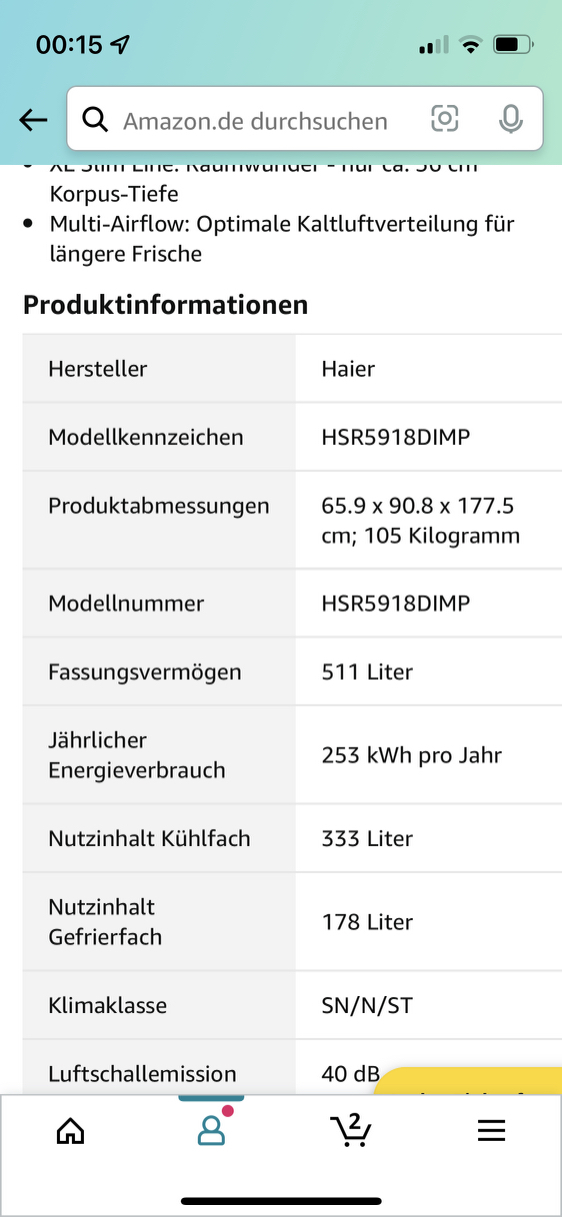Tap the Klimaklasse row label
Image resolution: width=562 pixels, height=1217 pixels.
click(x=107, y=1006)
